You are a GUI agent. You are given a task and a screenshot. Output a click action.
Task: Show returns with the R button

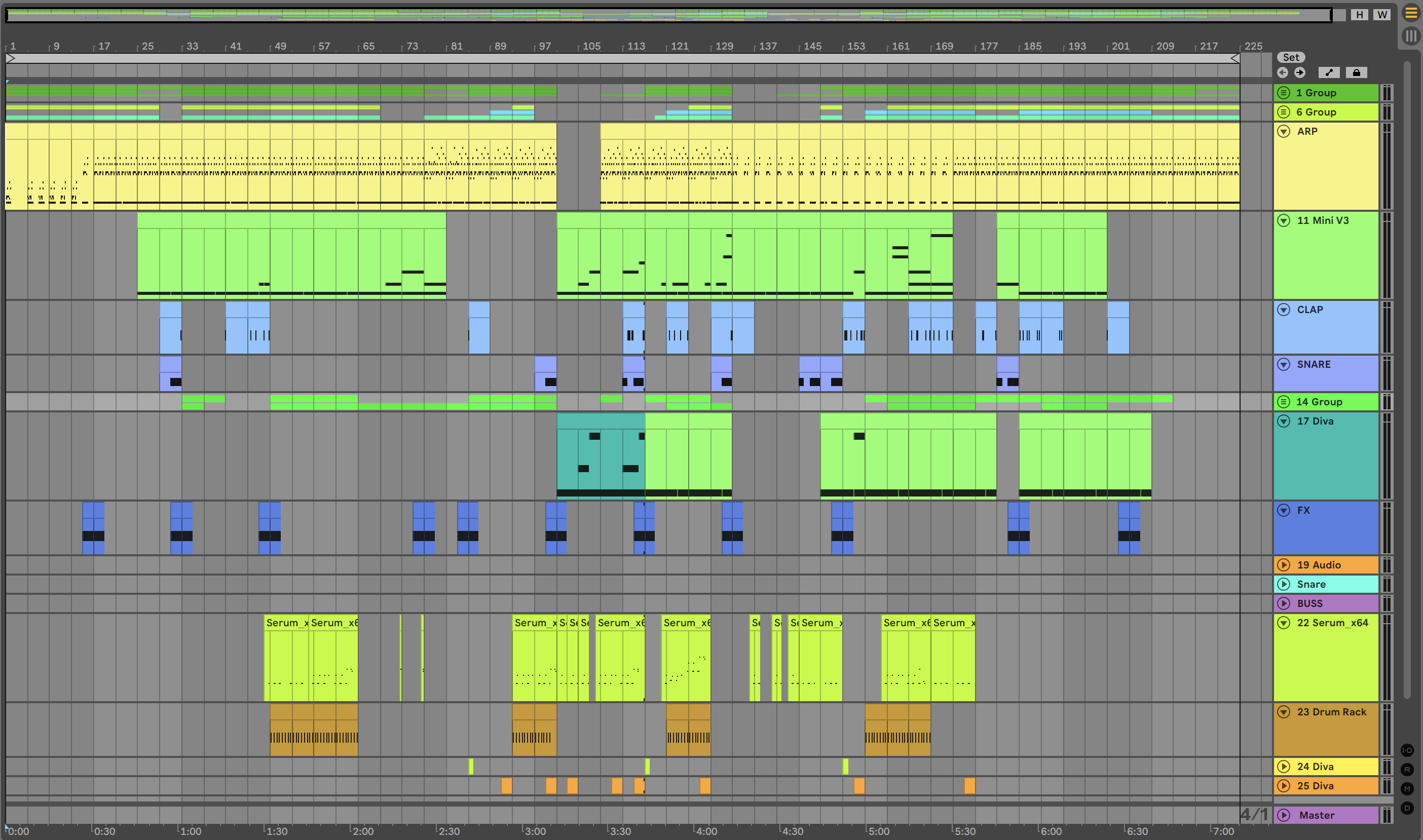(1407, 770)
